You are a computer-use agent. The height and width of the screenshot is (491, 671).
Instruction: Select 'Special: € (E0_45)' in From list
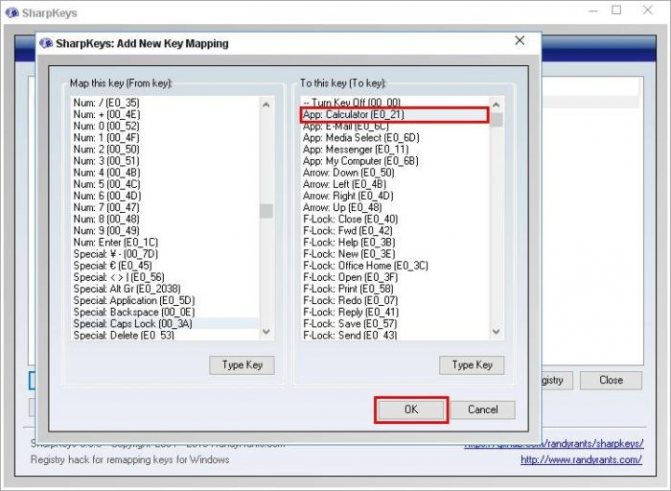point(165,265)
